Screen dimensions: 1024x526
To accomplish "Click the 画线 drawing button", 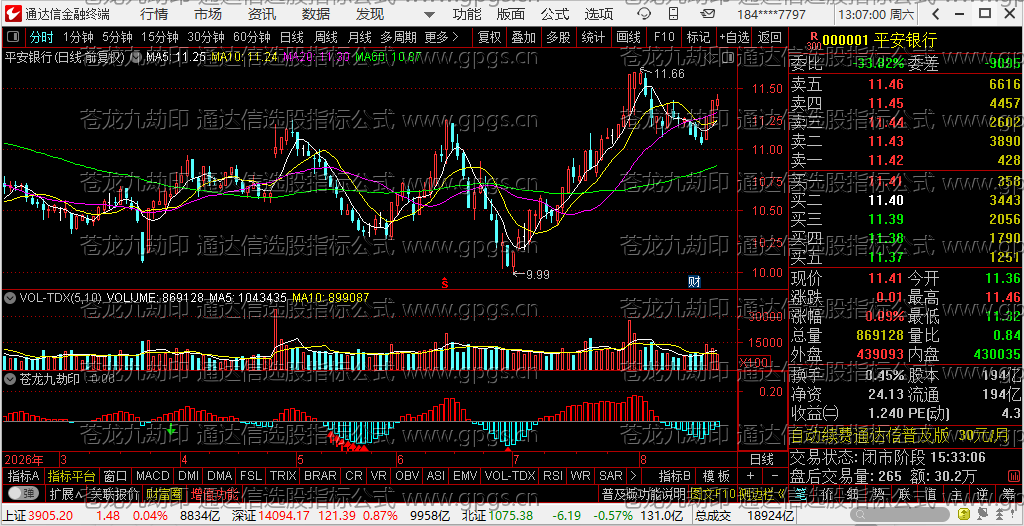I will click(x=628, y=38).
